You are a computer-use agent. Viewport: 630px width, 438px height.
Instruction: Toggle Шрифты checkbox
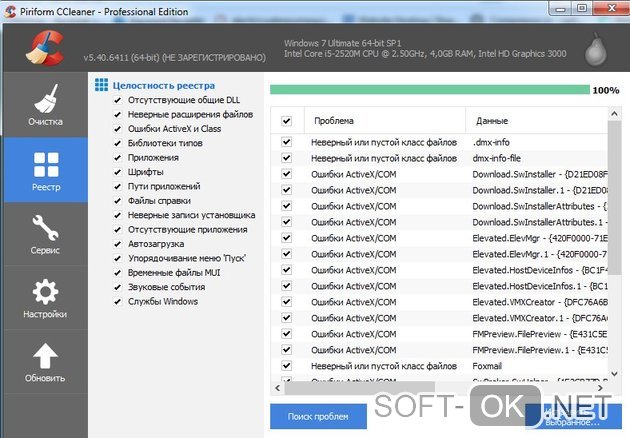117,172
